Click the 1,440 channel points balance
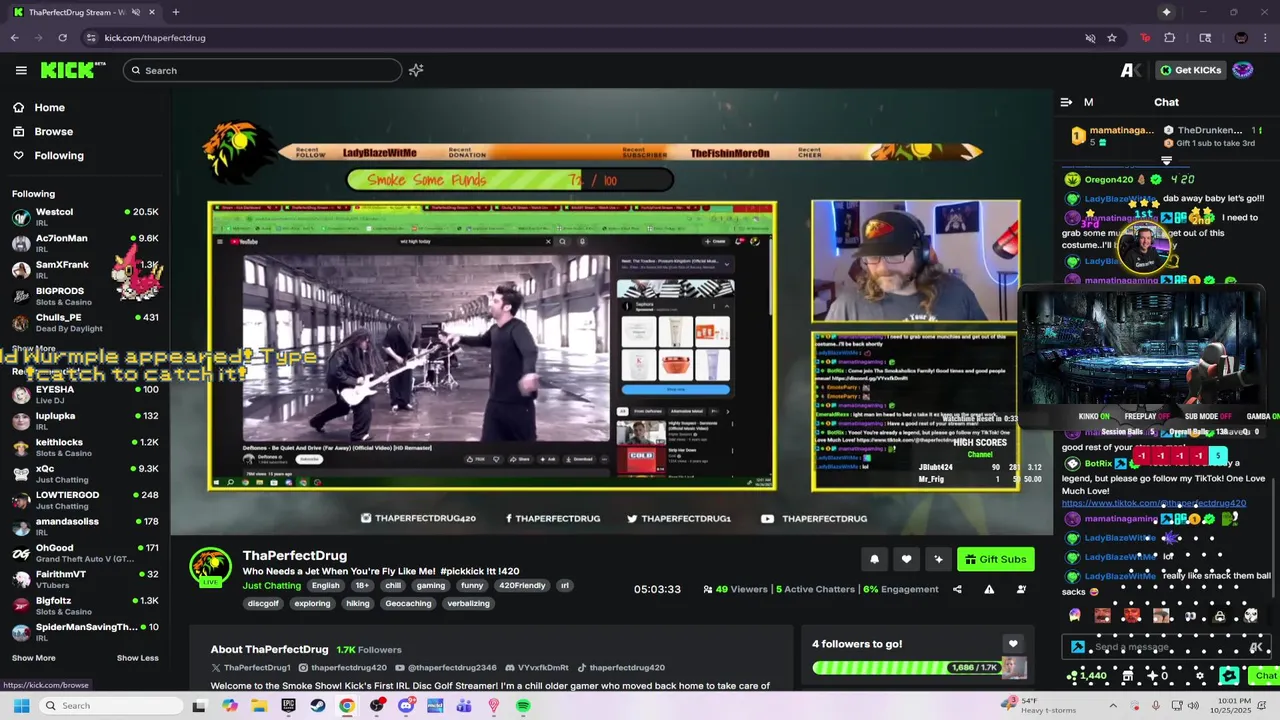1280x720 pixels. [x=1088, y=677]
